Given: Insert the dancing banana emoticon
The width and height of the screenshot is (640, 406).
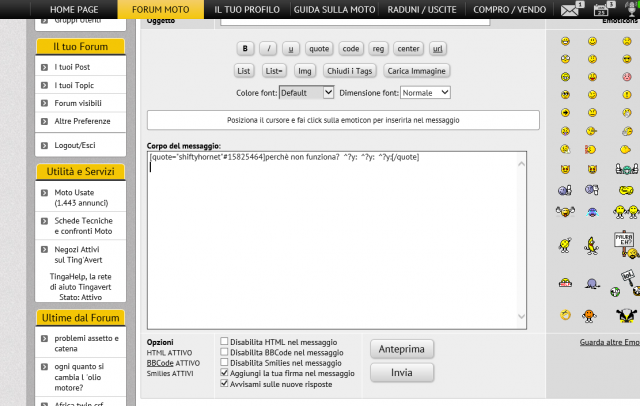Looking at the screenshot, I should click(x=592, y=243).
